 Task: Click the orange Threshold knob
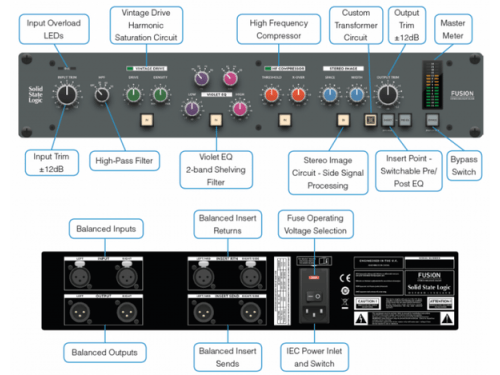coord(271,95)
